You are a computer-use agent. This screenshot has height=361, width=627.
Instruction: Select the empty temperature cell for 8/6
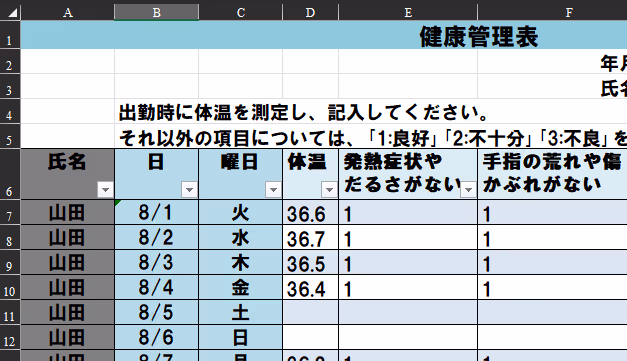[311, 337]
